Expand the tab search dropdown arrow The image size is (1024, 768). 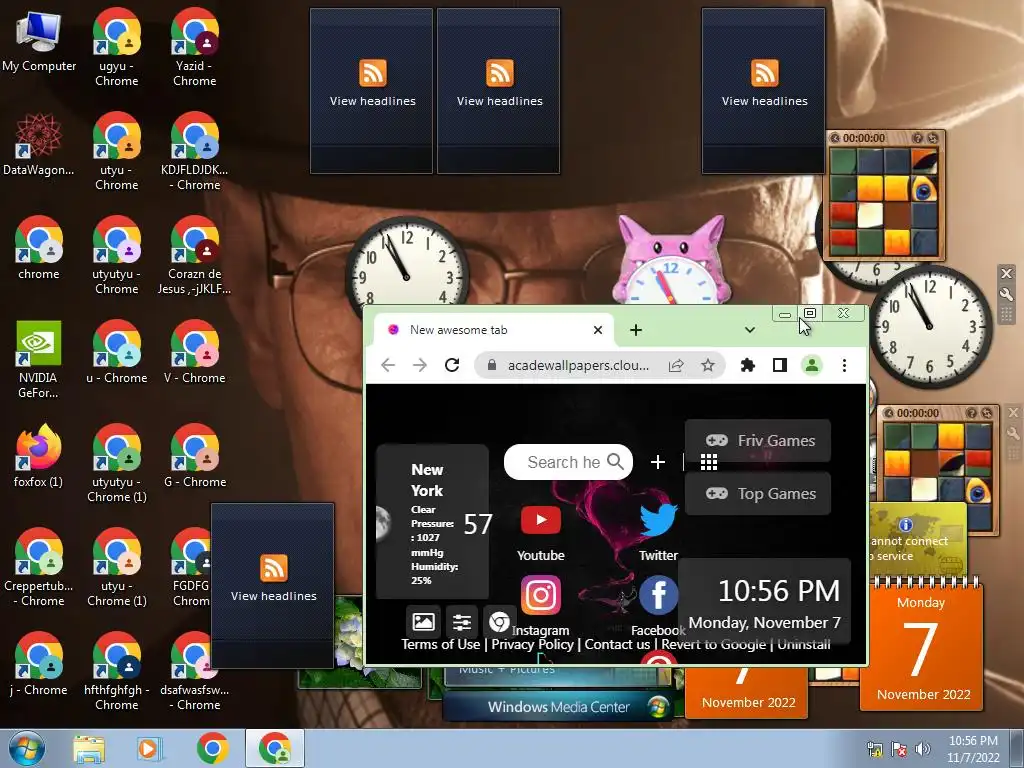tap(750, 330)
